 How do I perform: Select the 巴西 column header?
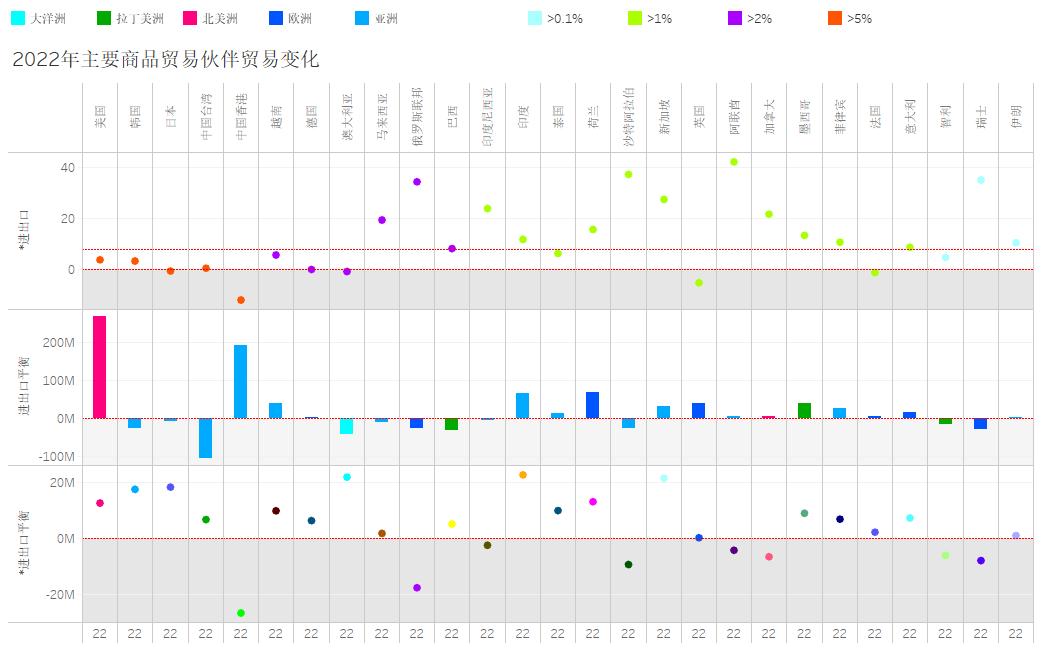pos(453,117)
